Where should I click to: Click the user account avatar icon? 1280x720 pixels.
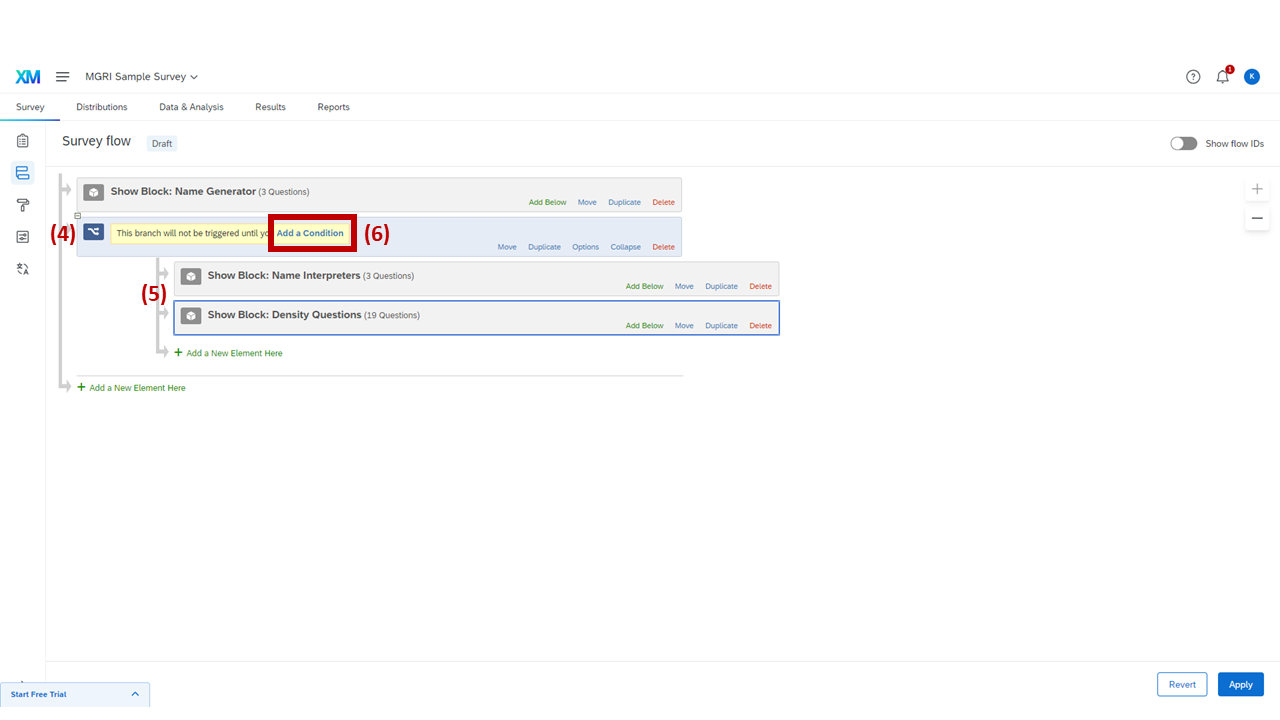click(1252, 77)
